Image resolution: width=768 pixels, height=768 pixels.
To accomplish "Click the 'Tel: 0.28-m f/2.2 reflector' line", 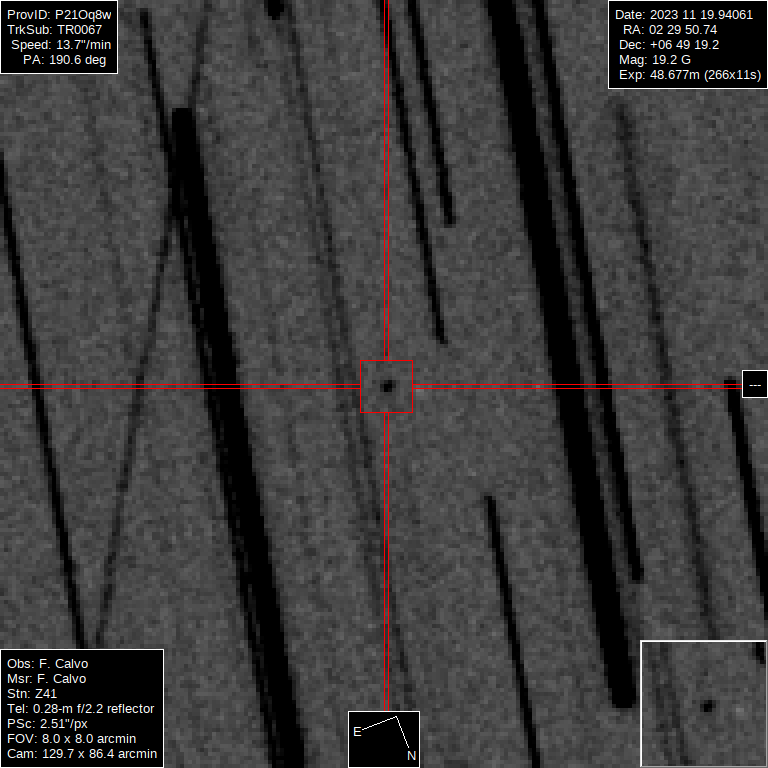I will [81, 709].
